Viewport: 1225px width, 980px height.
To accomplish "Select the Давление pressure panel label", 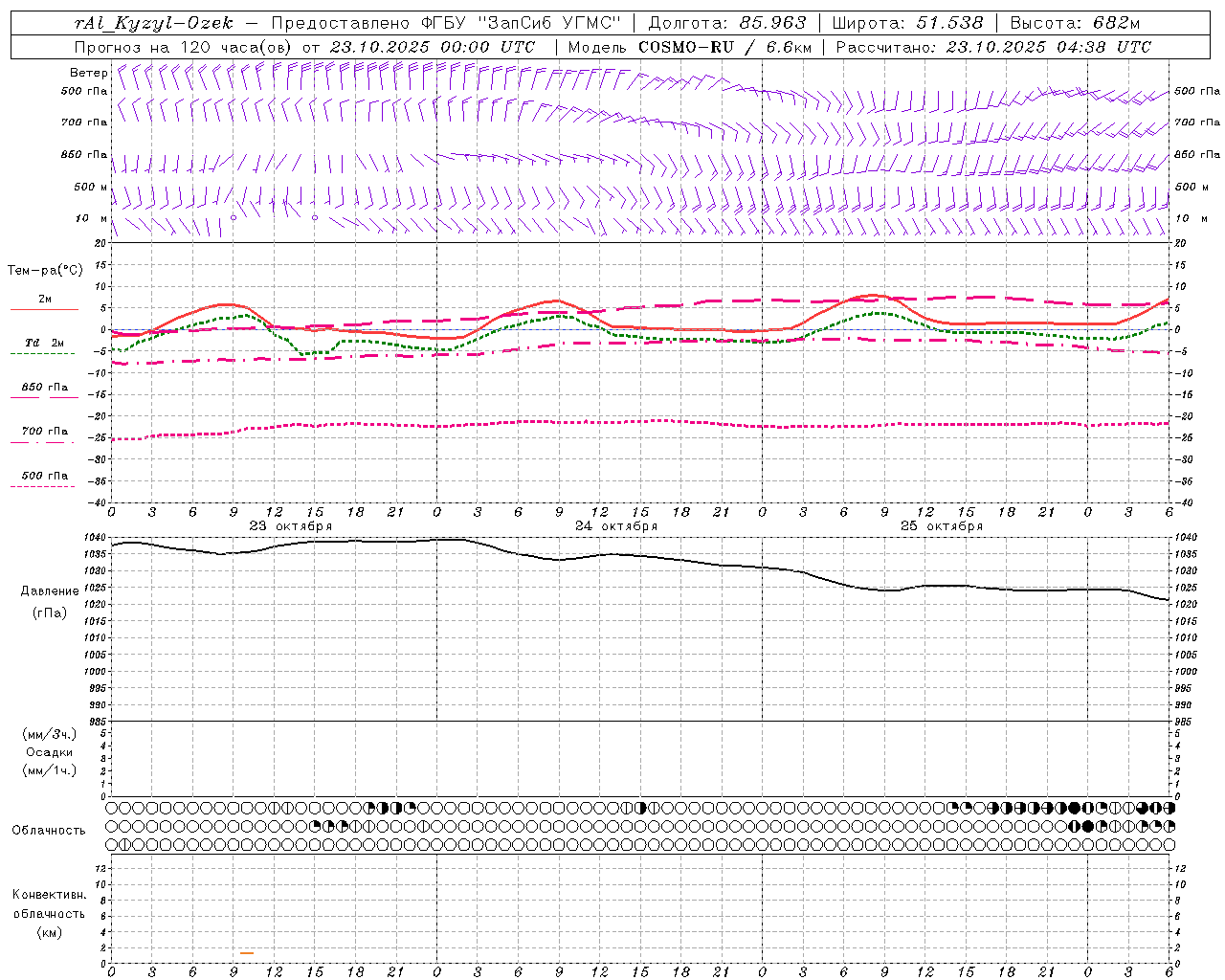I will point(50,591).
